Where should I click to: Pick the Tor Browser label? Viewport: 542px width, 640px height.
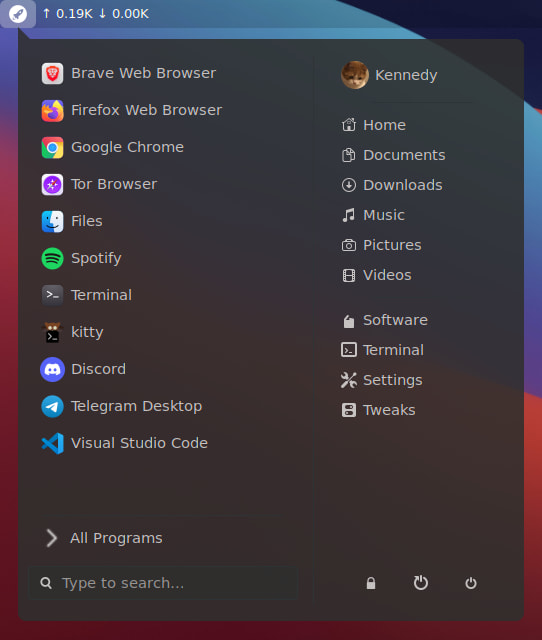point(114,184)
